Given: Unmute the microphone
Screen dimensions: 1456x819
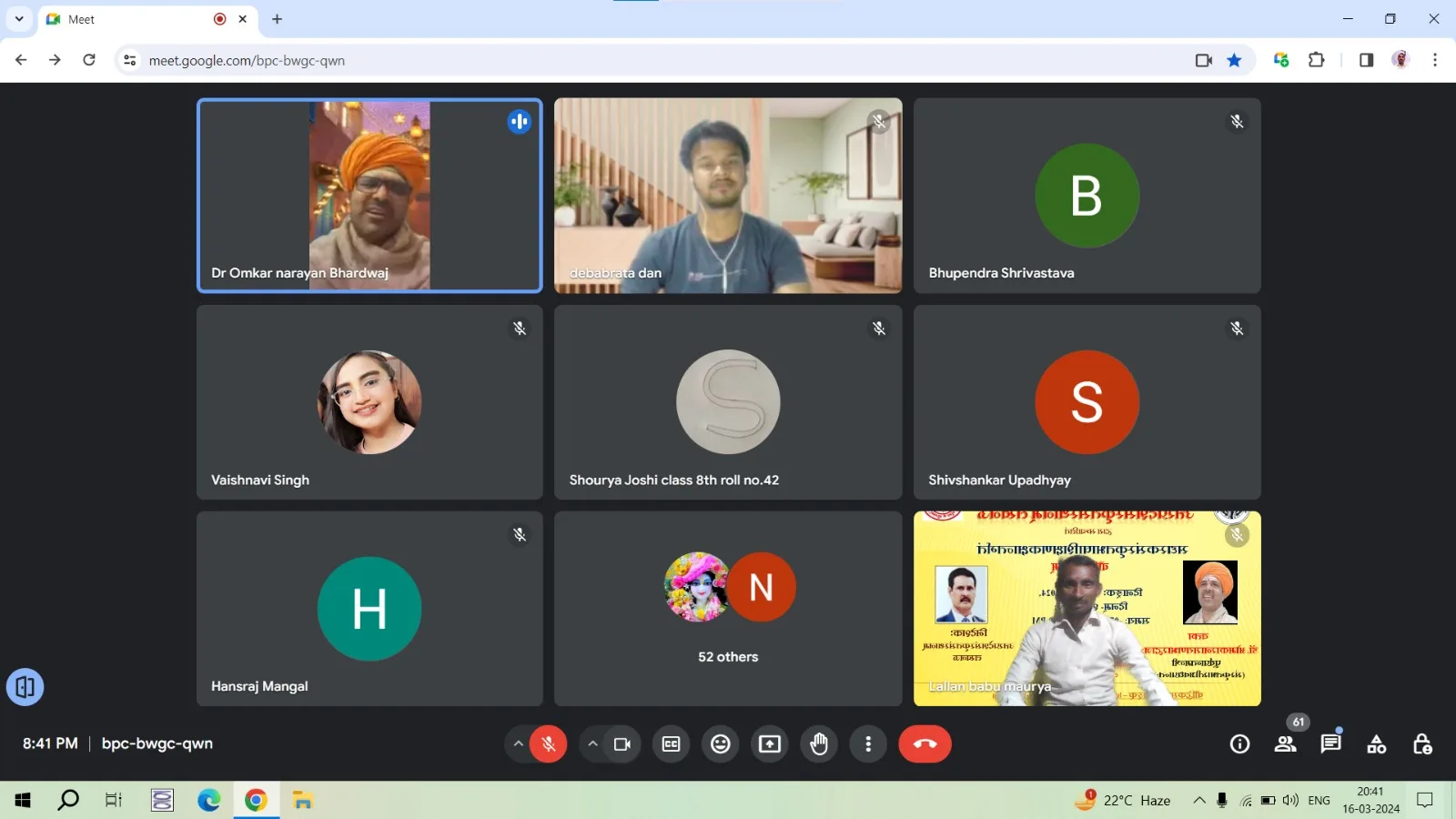Looking at the screenshot, I should tap(549, 744).
